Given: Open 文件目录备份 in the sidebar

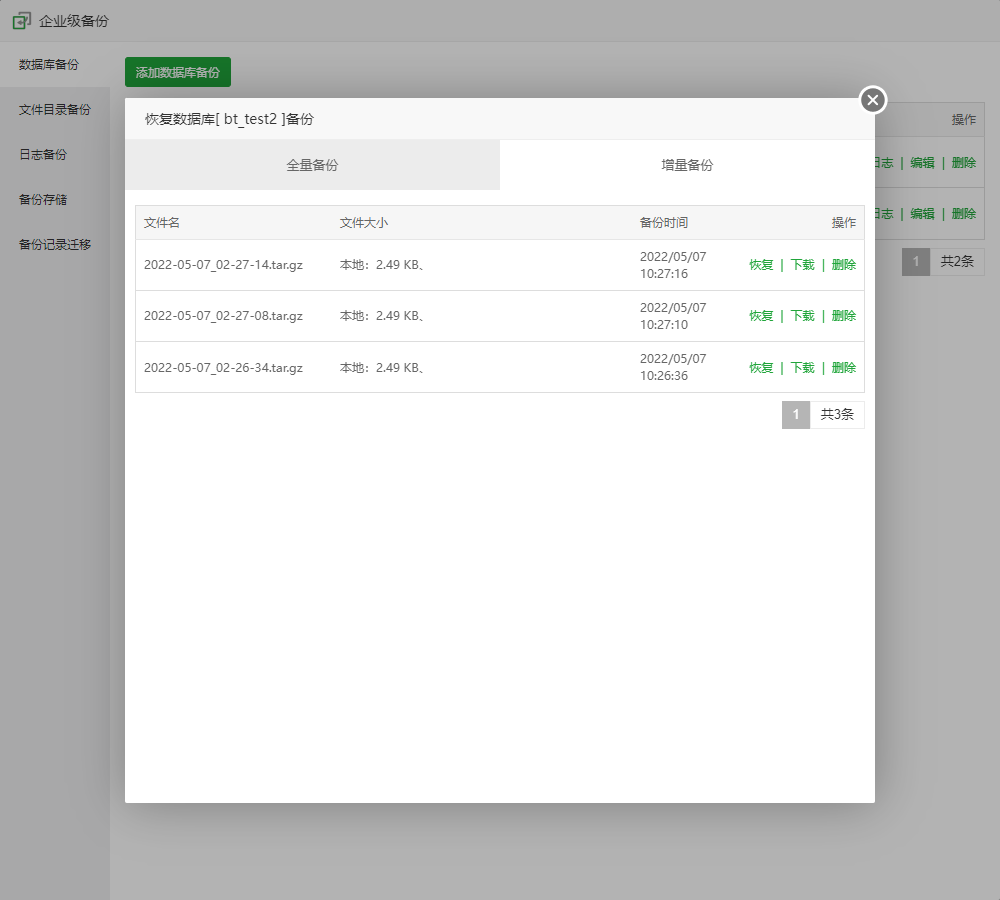Looking at the screenshot, I should pyautogui.click(x=55, y=110).
